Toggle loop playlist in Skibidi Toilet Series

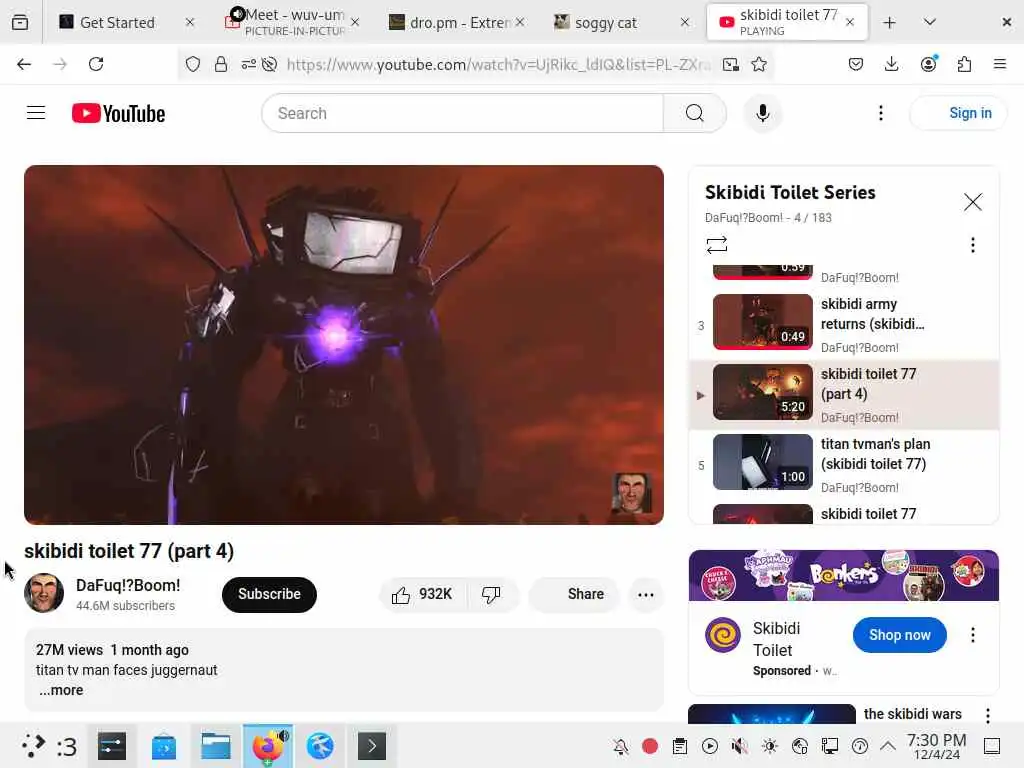coord(716,245)
